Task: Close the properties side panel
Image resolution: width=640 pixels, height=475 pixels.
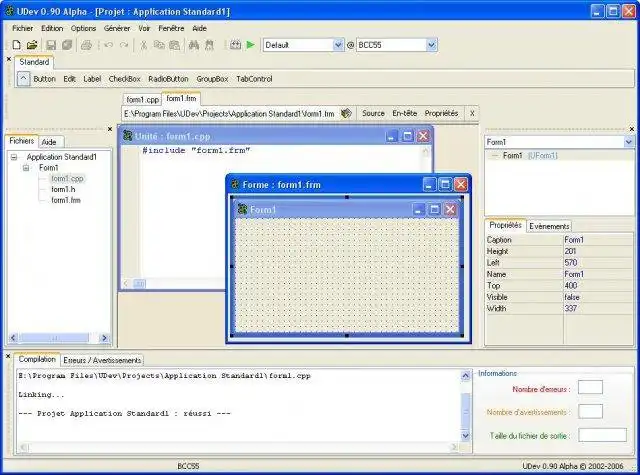Action: (x=632, y=129)
